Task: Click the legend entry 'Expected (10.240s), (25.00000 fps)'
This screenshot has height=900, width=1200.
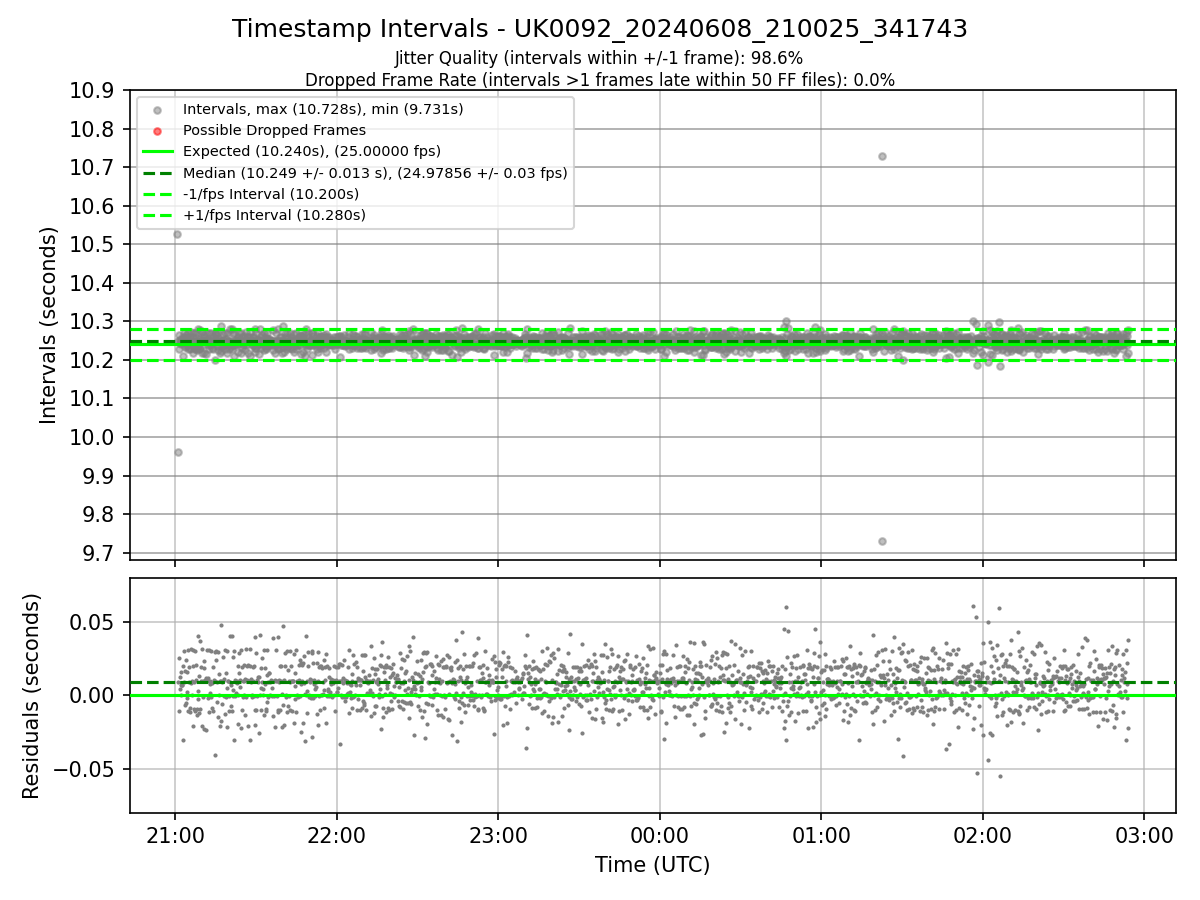Action: (x=312, y=151)
